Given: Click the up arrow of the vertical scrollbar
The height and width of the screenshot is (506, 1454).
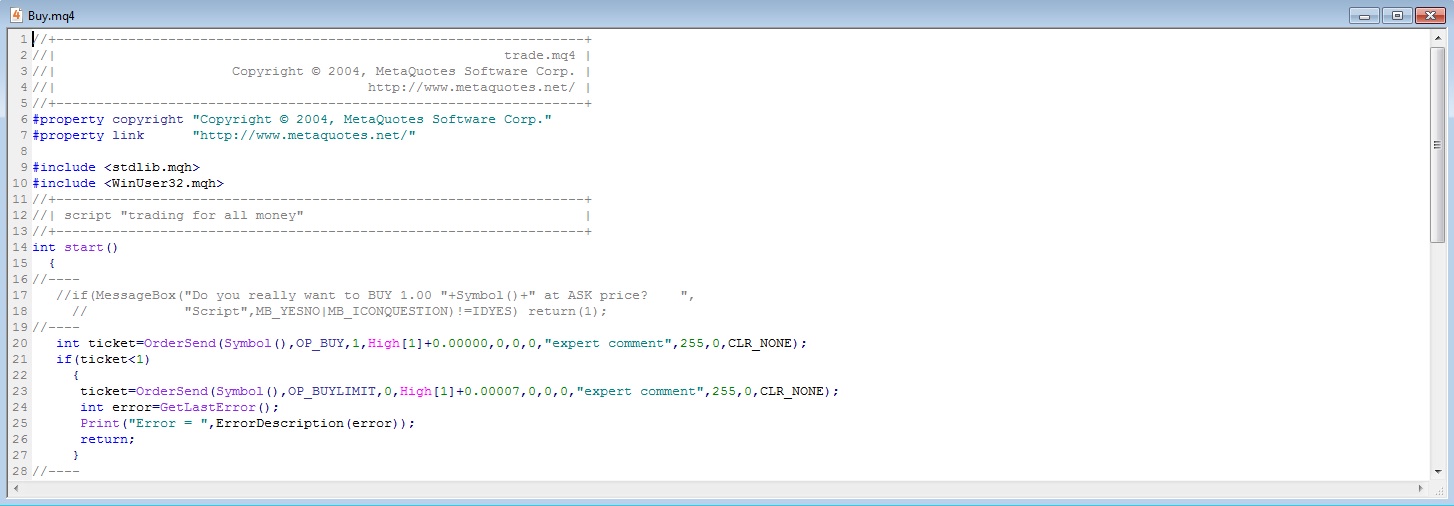Looking at the screenshot, I should coord(1438,38).
